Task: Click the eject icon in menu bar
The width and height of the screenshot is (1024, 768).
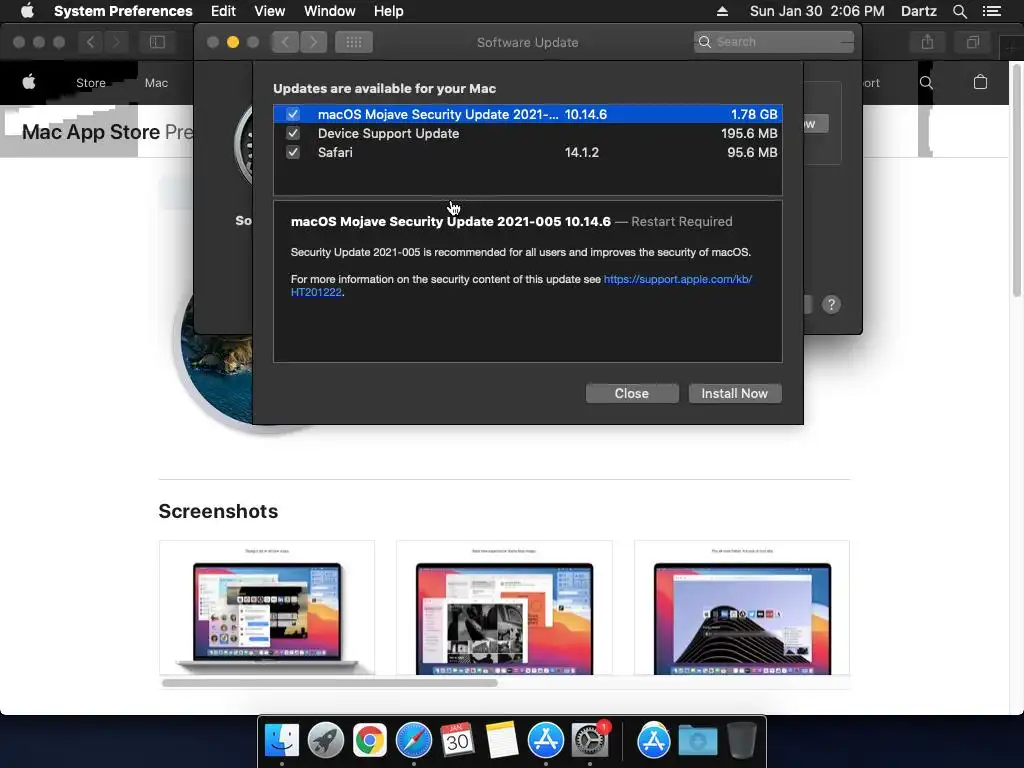Action: [722, 11]
